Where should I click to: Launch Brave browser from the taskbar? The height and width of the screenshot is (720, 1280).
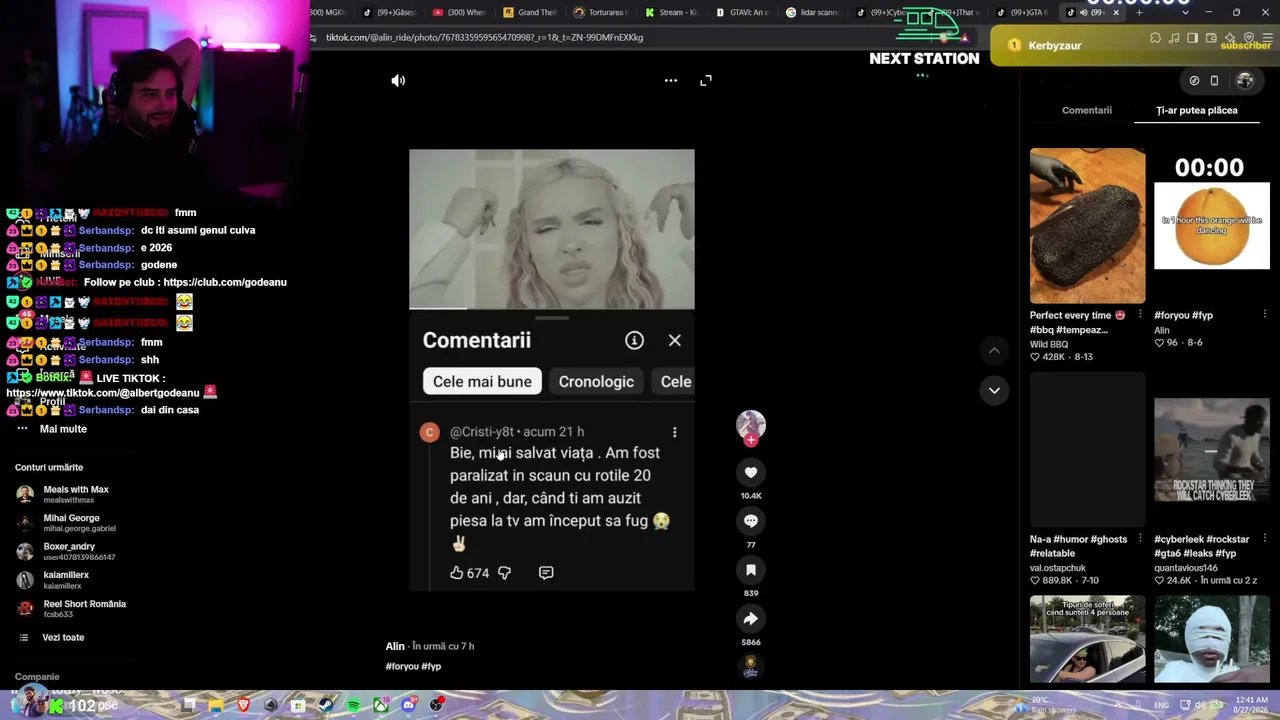click(x=243, y=706)
